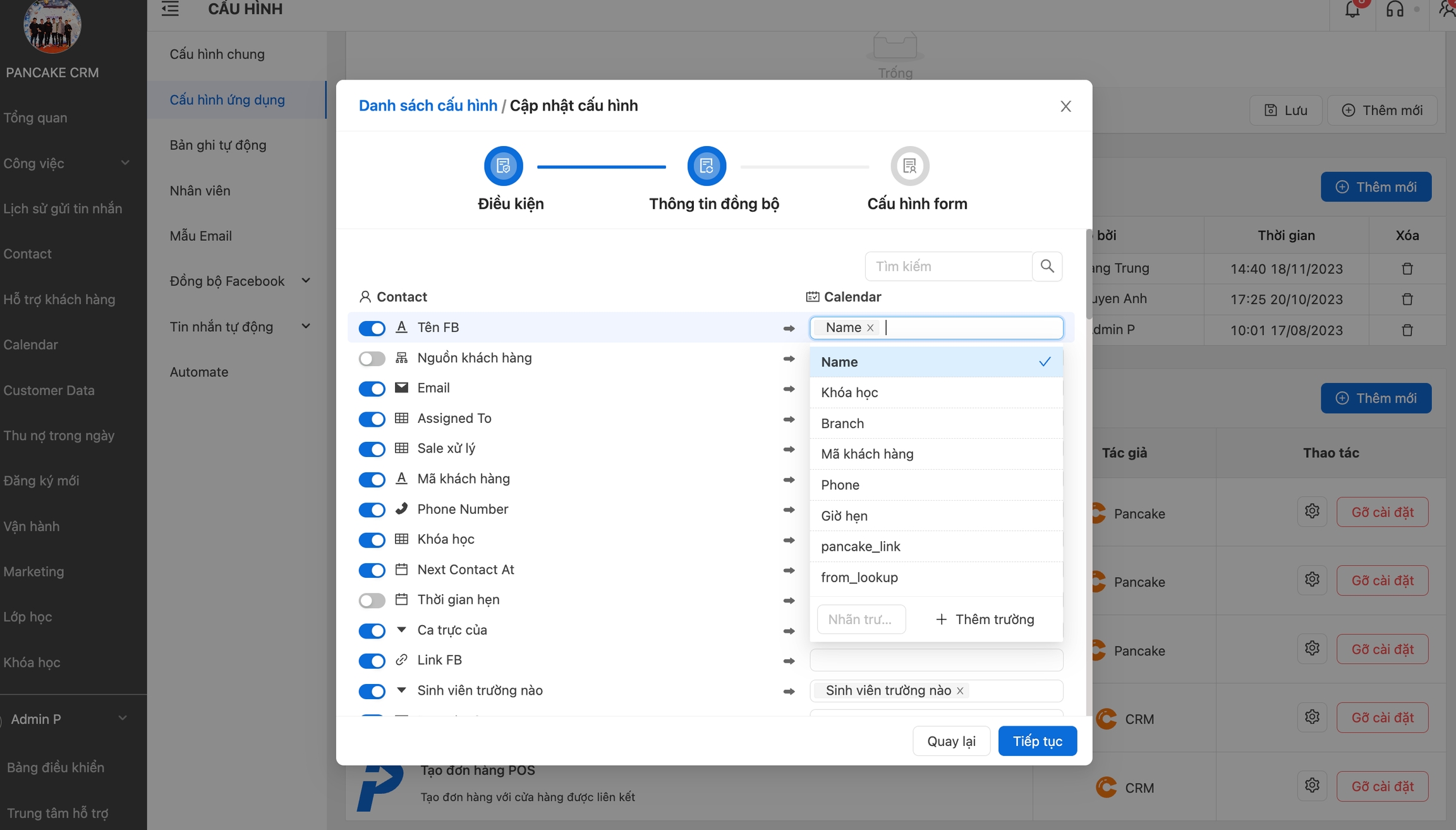Open Cấu hình chung menu item
This screenshot has height=830, width=1456.
click(217, 54)
